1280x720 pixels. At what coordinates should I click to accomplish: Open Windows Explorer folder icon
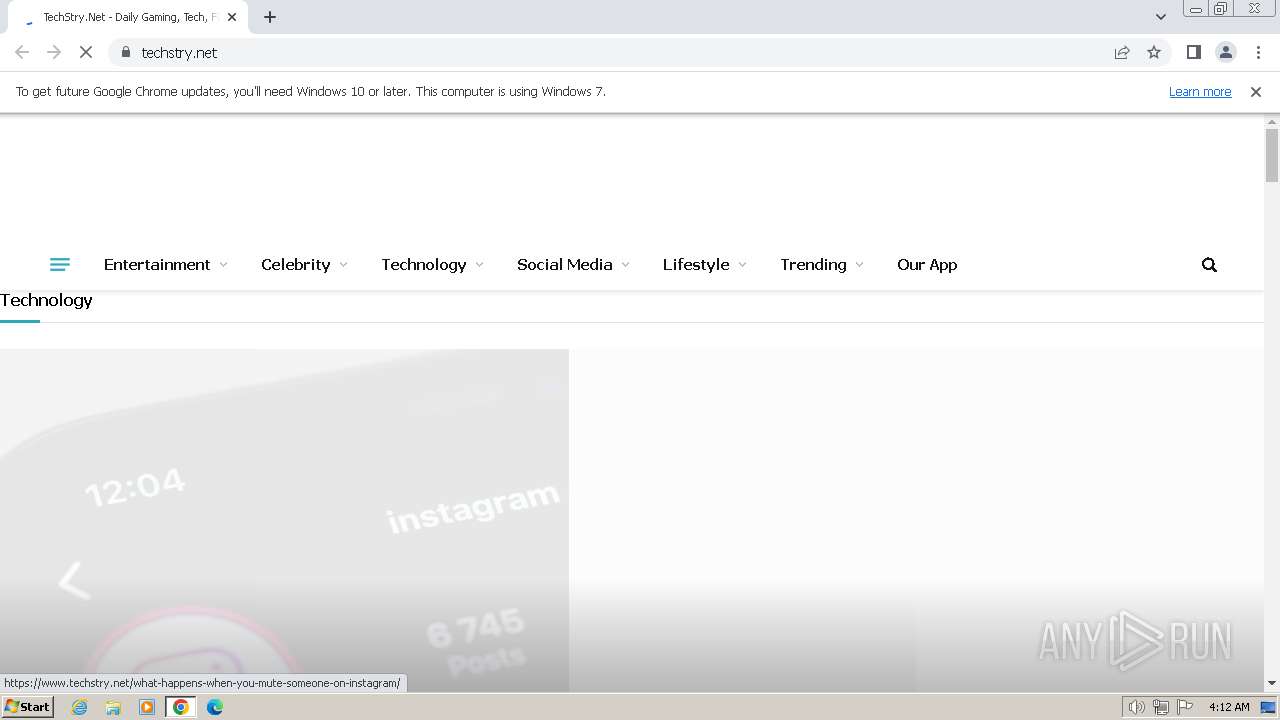(113, 707)
